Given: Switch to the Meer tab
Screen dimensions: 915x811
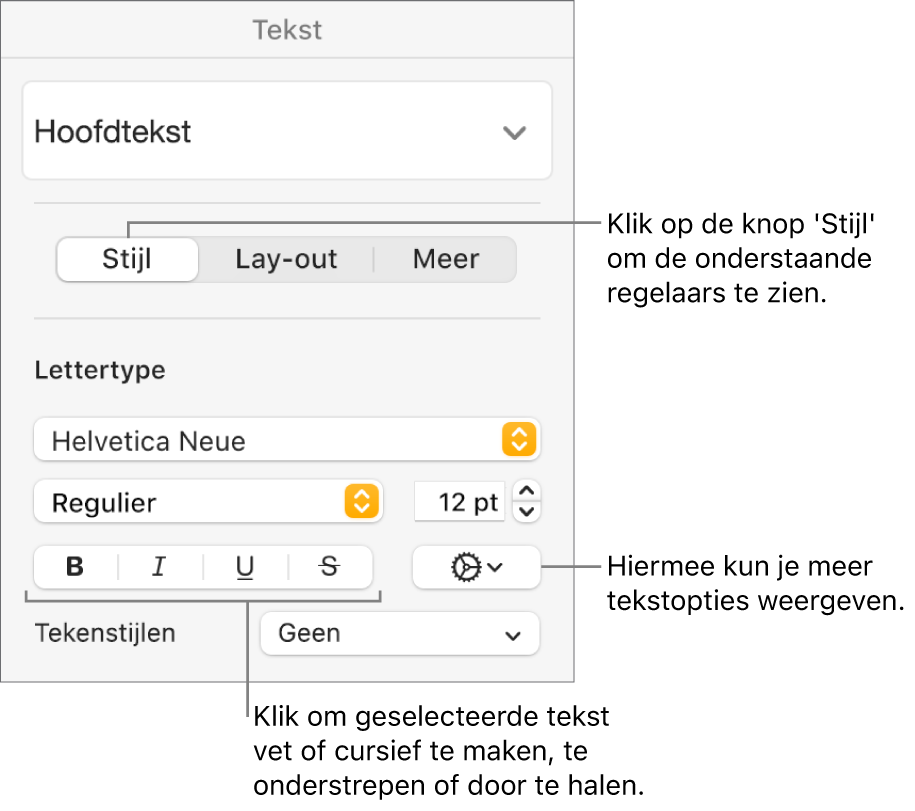Looking at the screenshot, I should pyautogui.click(x=446, y=259).
